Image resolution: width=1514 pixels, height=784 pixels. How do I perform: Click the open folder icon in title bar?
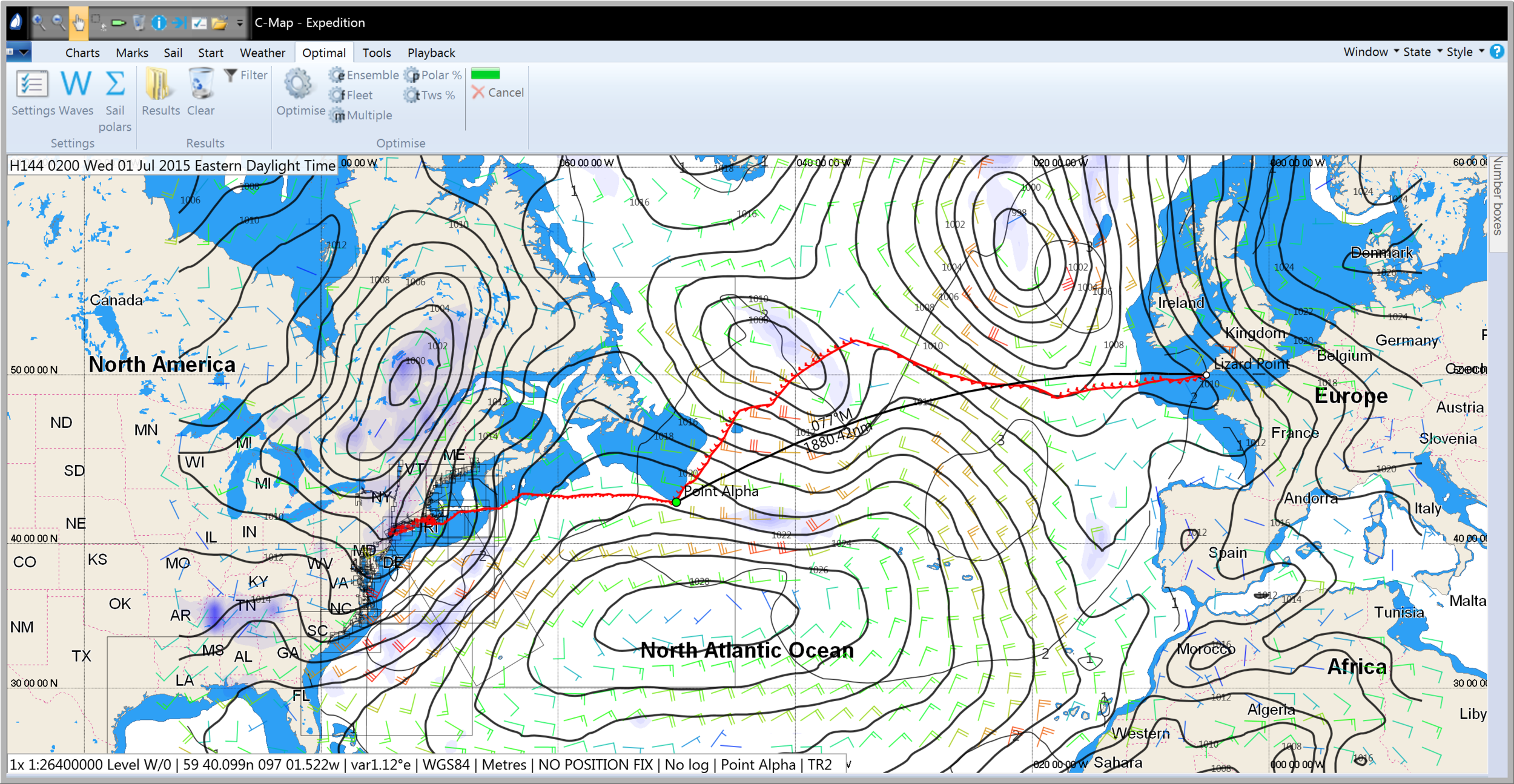219,23
